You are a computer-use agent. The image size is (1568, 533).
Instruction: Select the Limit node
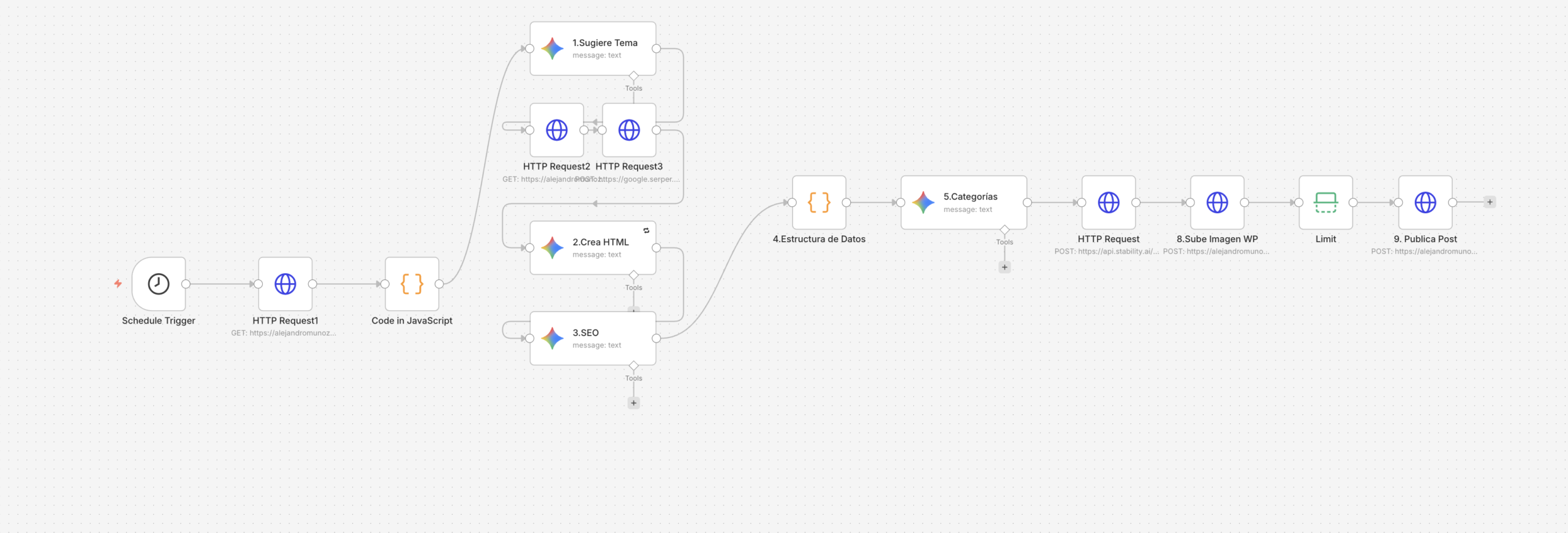1326,202
